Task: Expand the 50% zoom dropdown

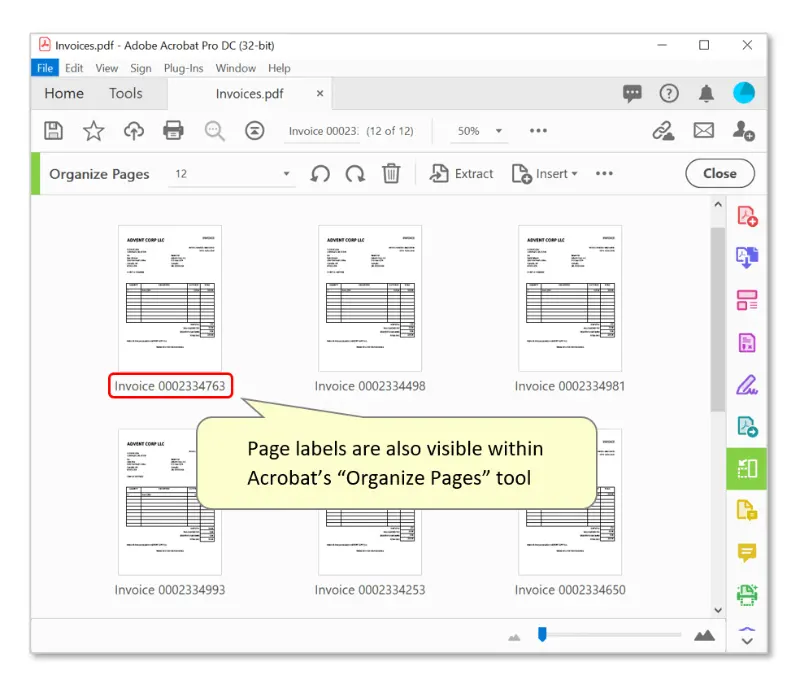Action: pos(499,131)
